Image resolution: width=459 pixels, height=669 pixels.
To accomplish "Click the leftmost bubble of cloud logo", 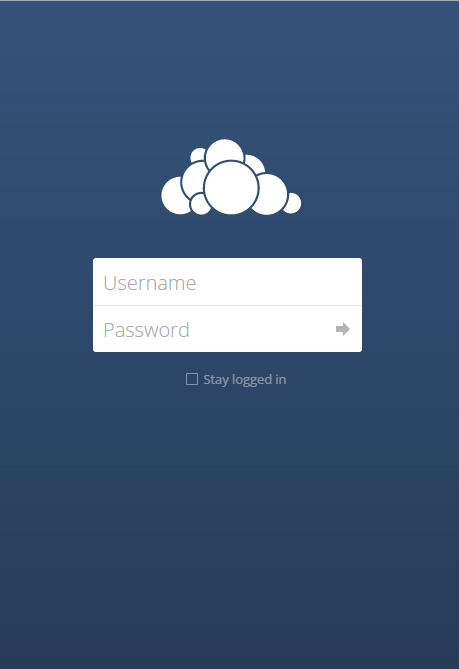I will coord(174,196).
